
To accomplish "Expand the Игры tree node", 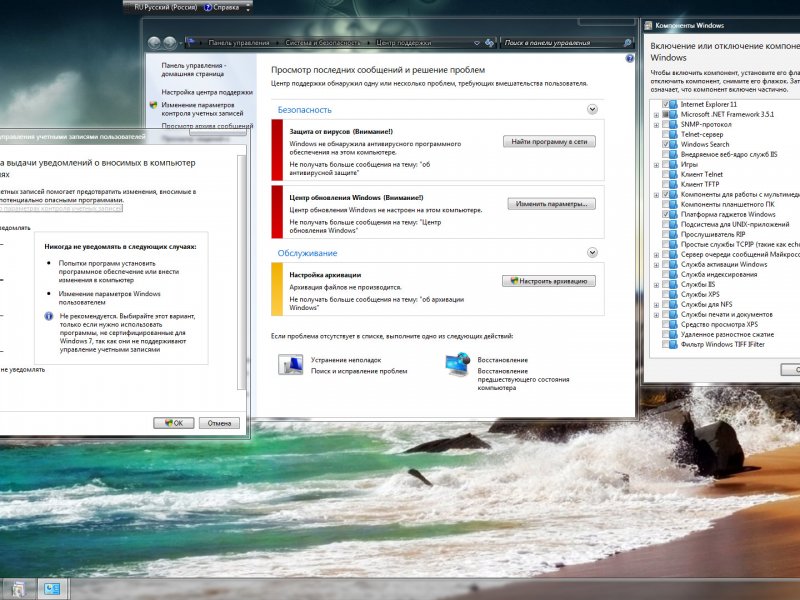I will point(657,165).
